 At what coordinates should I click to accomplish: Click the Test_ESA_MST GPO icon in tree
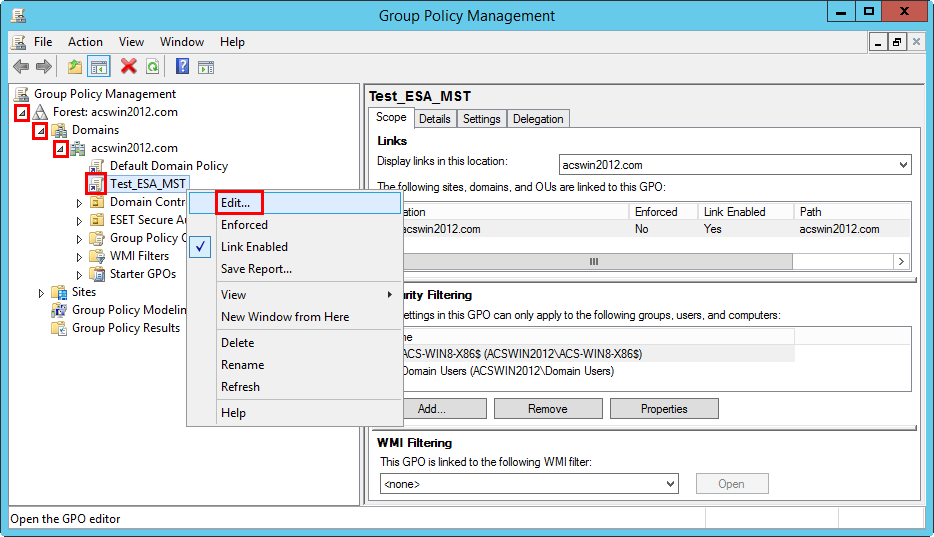(x=96, y=184)
